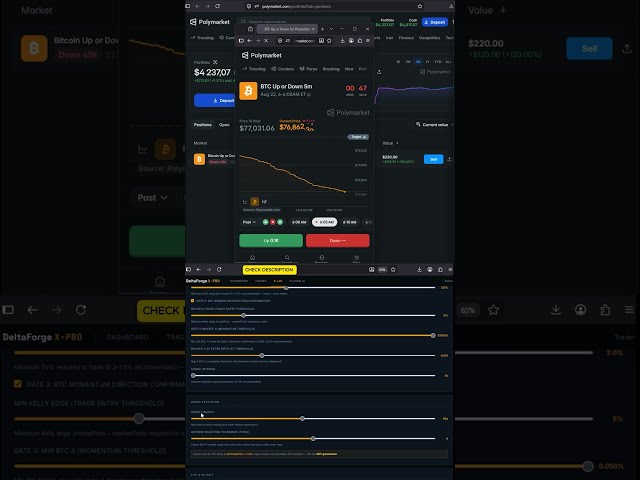The width and height of the screenshot is (640, 480).
Task: Adjust the Gate 3 Min BTC momentum slider handle
Action: (x=433, y=336)
